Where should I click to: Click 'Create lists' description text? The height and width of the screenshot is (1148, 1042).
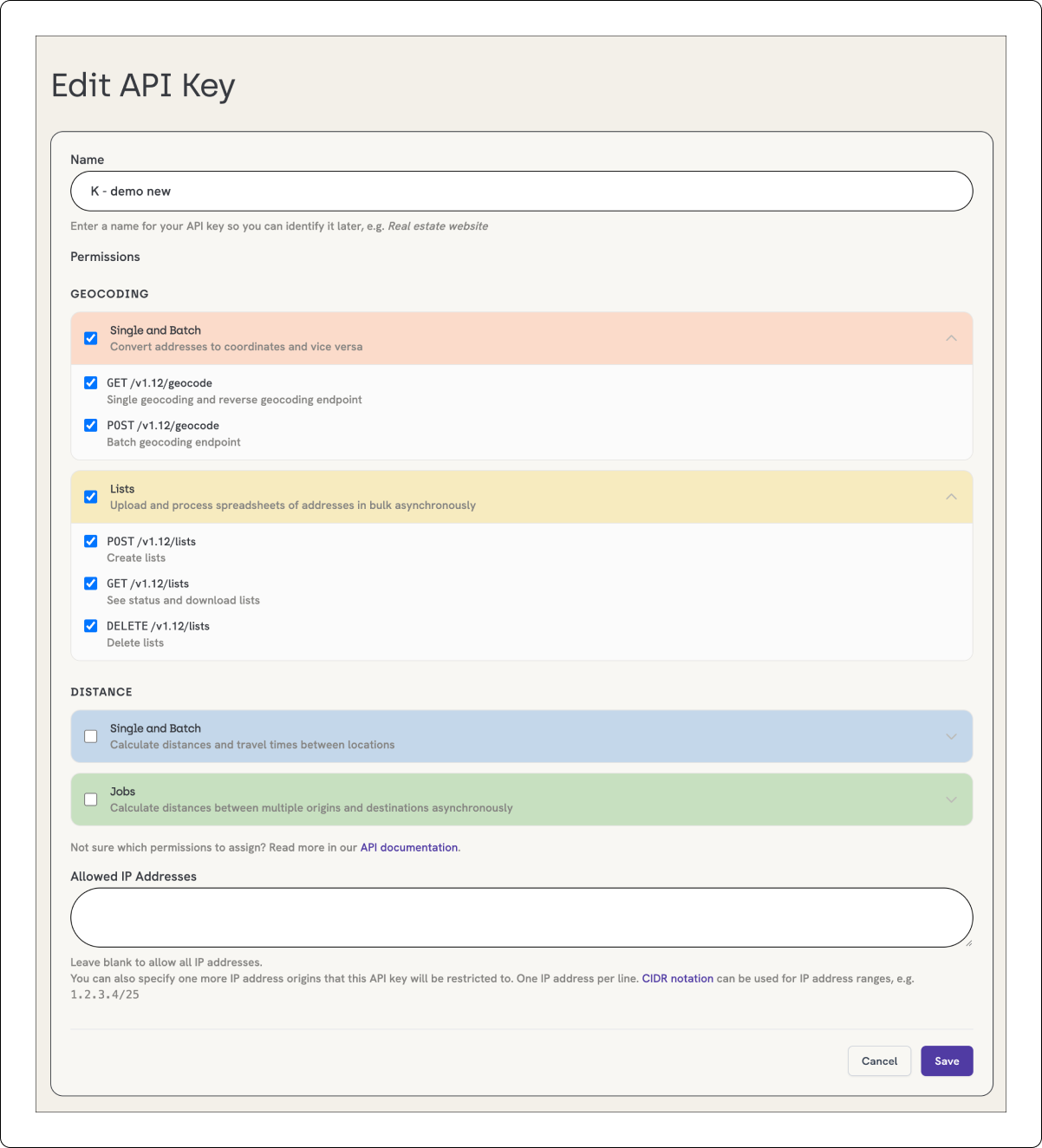tap(136, 558)
